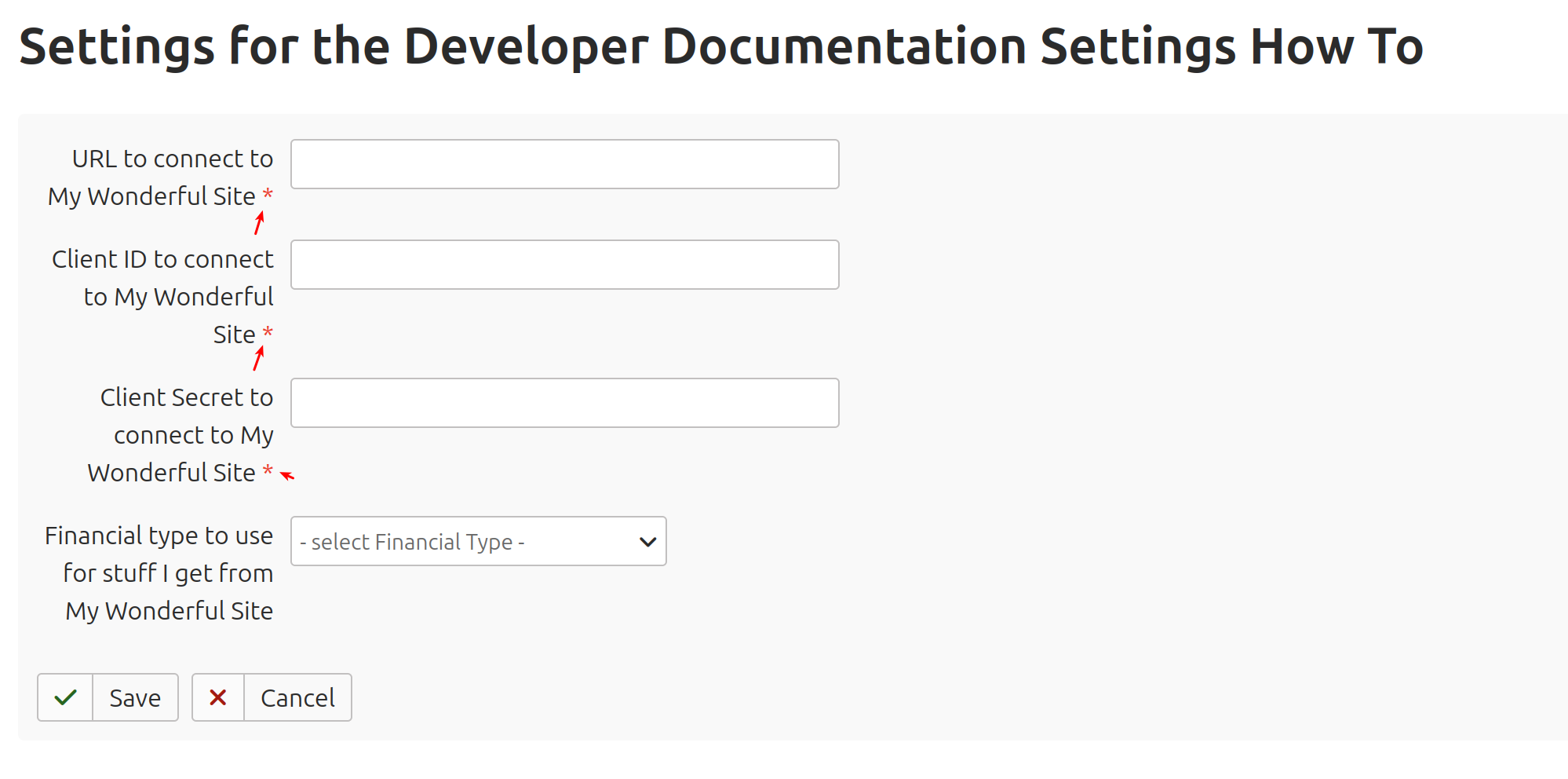Viewport: 1568px width, 779px height.
Task: Click the Save button label
Action: pos(135,697)
